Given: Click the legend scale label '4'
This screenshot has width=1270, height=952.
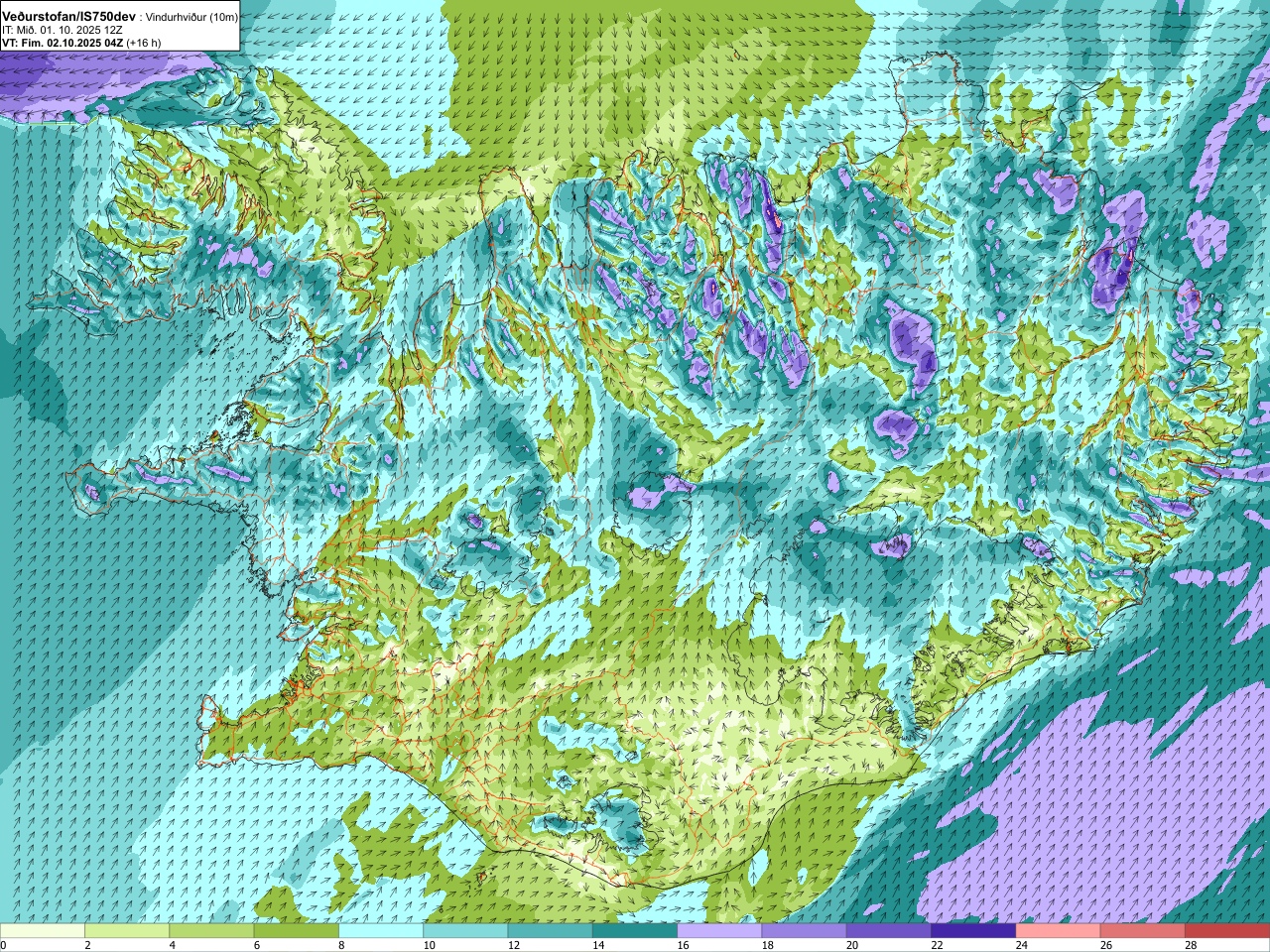Looking at the screenshot, I should tap(172, 945).
